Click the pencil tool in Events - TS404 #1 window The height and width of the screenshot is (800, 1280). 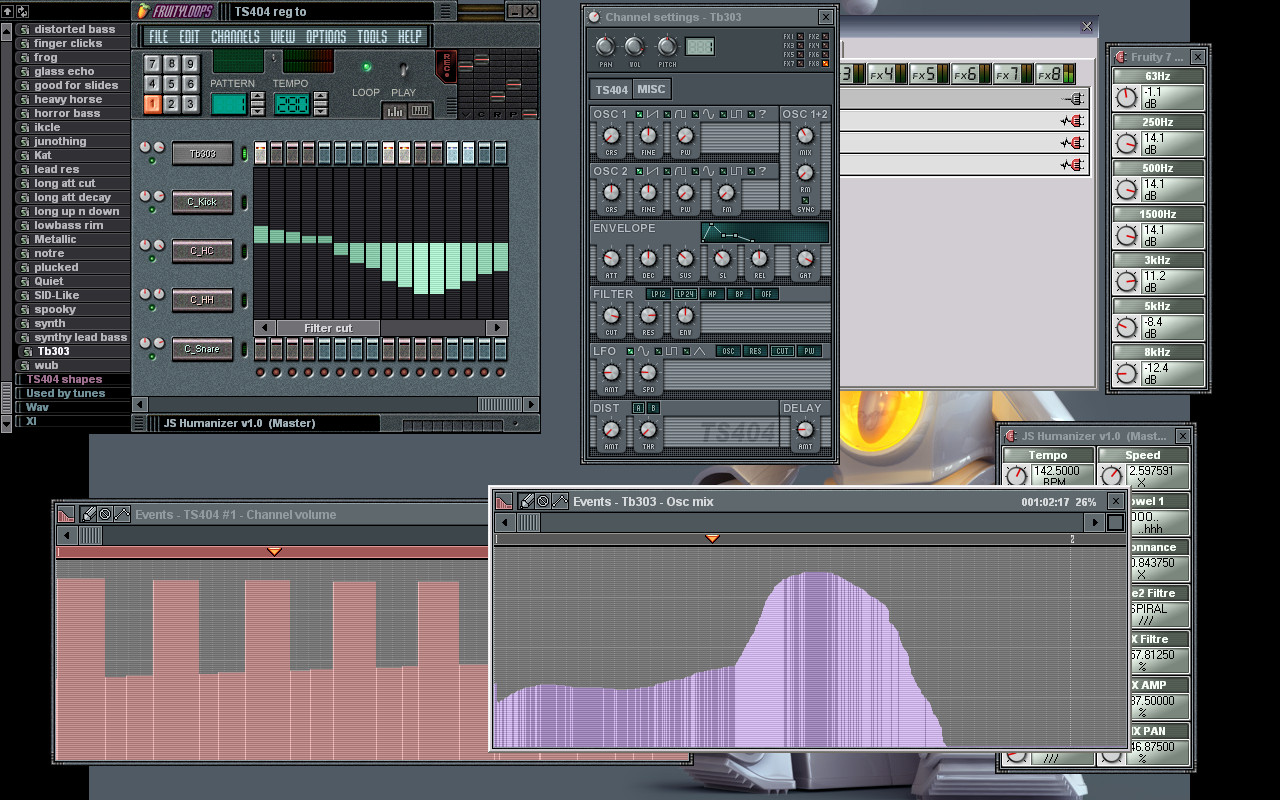pos(87,514)
